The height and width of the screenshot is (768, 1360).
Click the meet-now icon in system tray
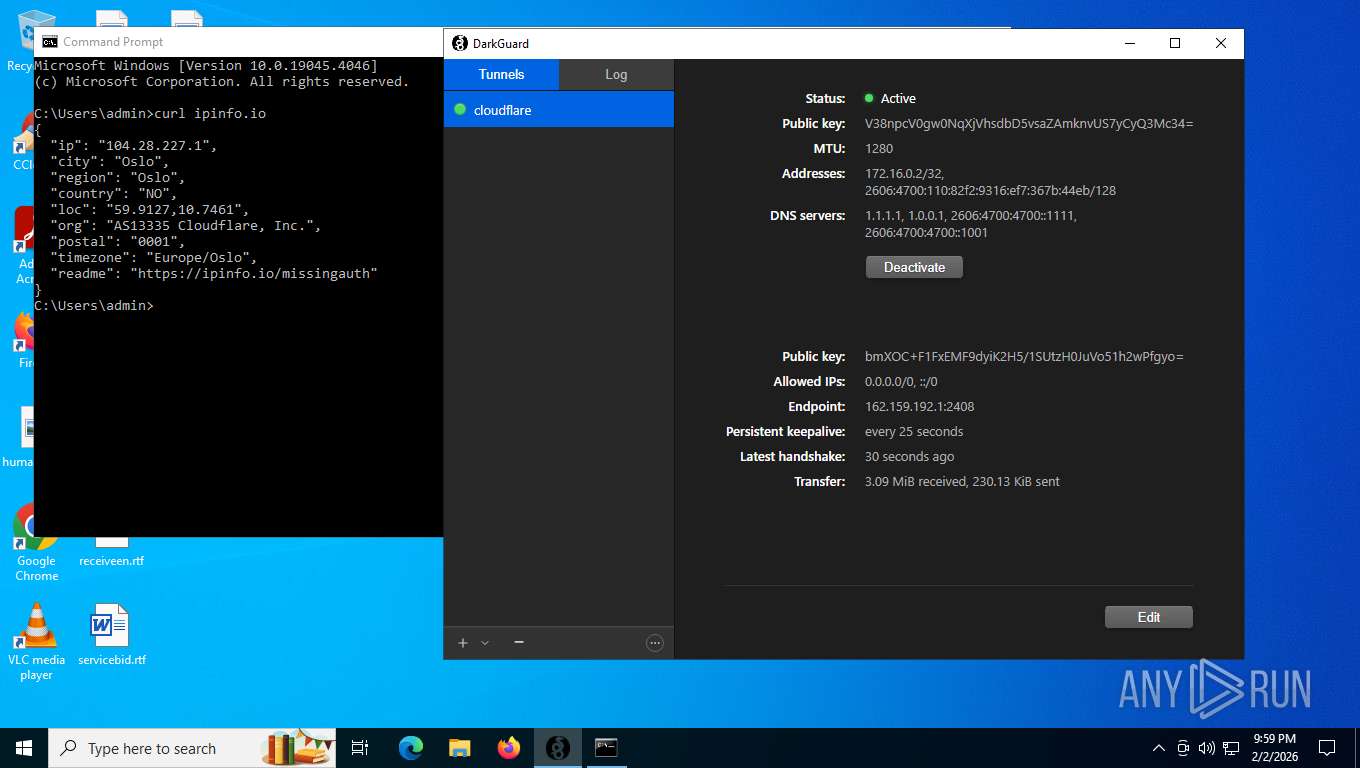[x=1183, y=748]
